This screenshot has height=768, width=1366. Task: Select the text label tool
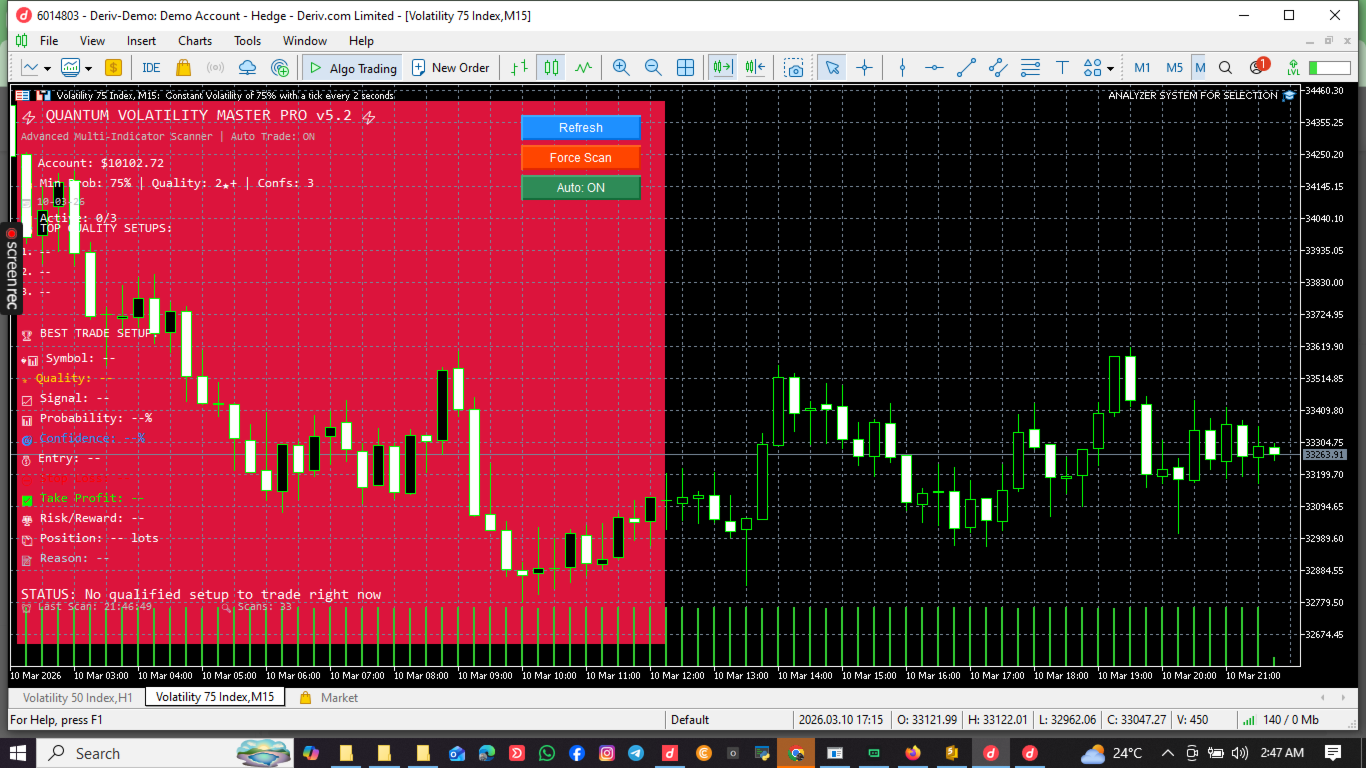pos(1062,68)
